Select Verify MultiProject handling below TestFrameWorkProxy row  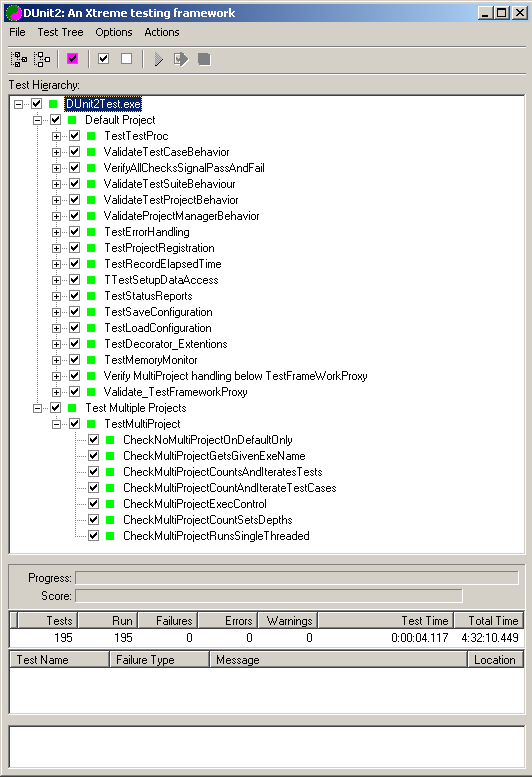(235, 376)
